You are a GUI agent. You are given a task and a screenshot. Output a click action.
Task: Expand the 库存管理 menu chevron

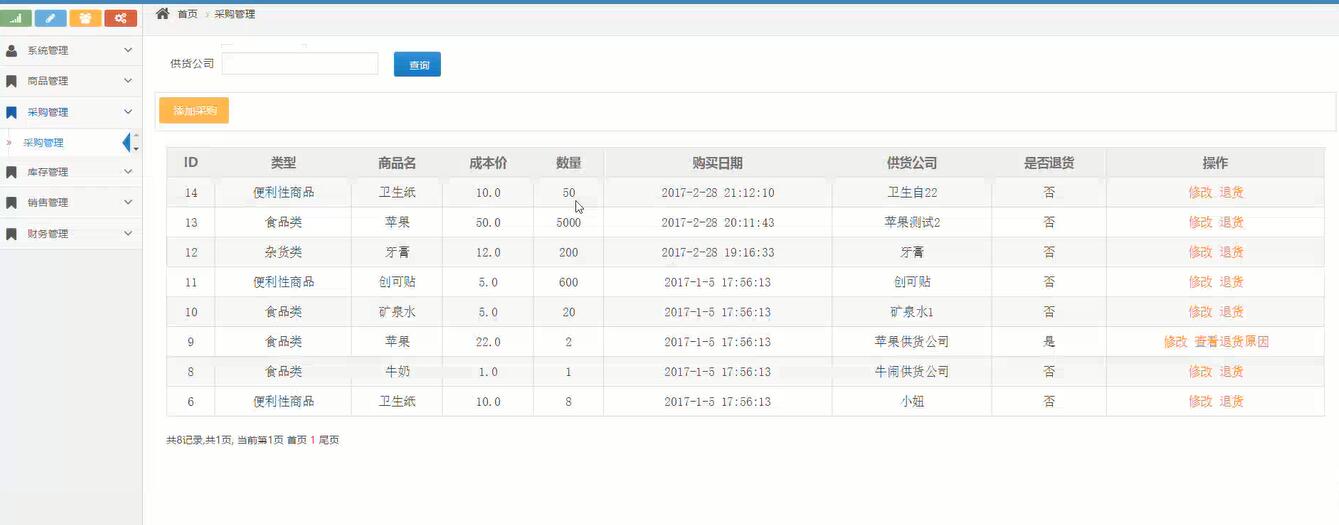[128, 172]
